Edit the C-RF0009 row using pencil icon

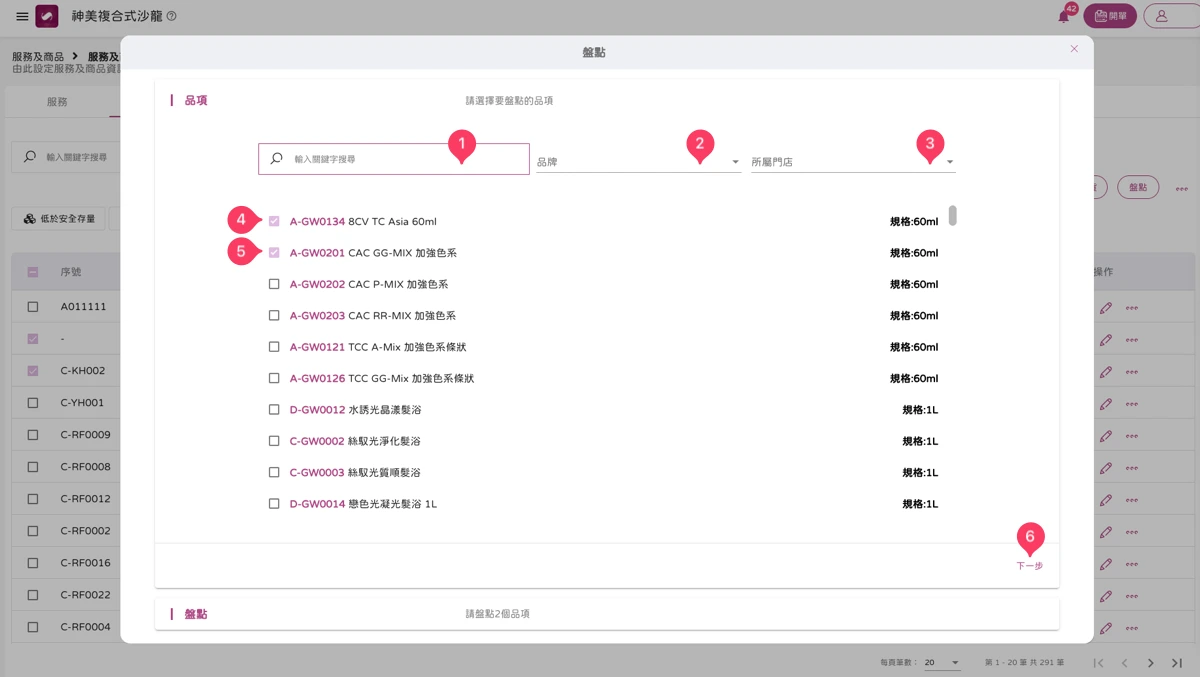[1105, 435]
